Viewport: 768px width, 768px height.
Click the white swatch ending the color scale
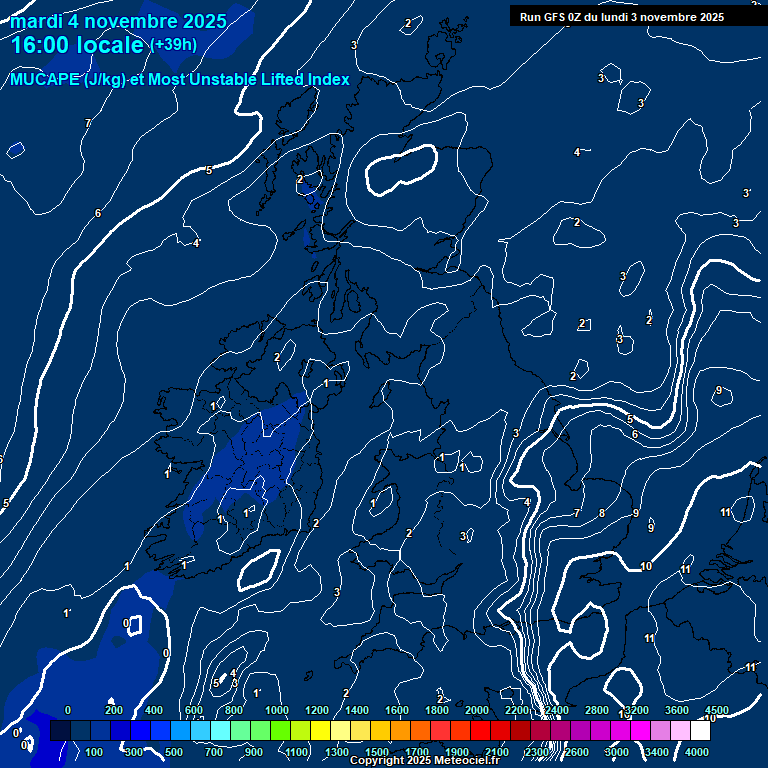pyautogui.click(x=700, y=730)
